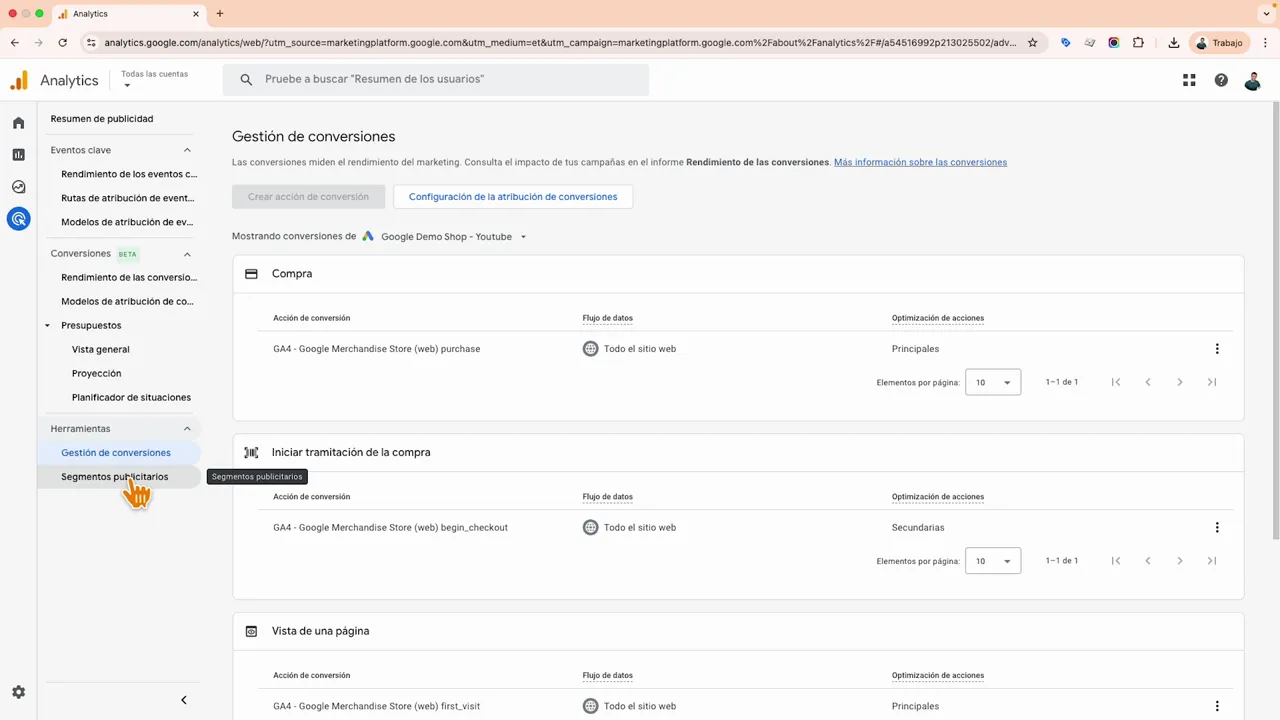This screenshot has width=1280, height=720.
Task: Click GA4 Google Merchandise Store begin_checkout row
Action: (x=390, y=527)
